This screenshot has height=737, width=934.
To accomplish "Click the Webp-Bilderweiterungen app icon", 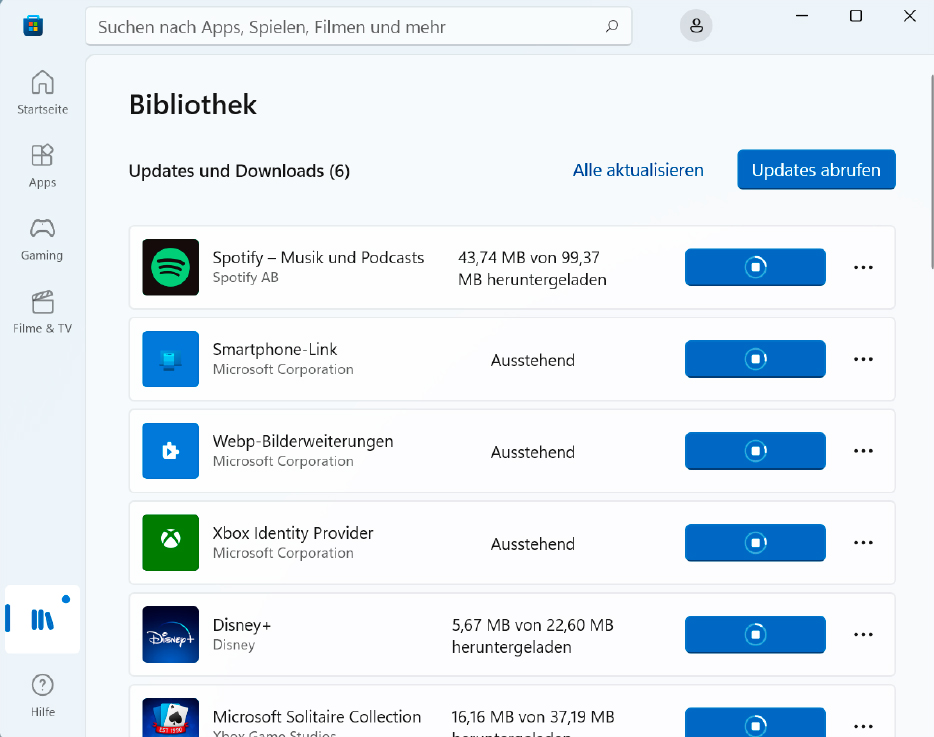I will (170, 451).
